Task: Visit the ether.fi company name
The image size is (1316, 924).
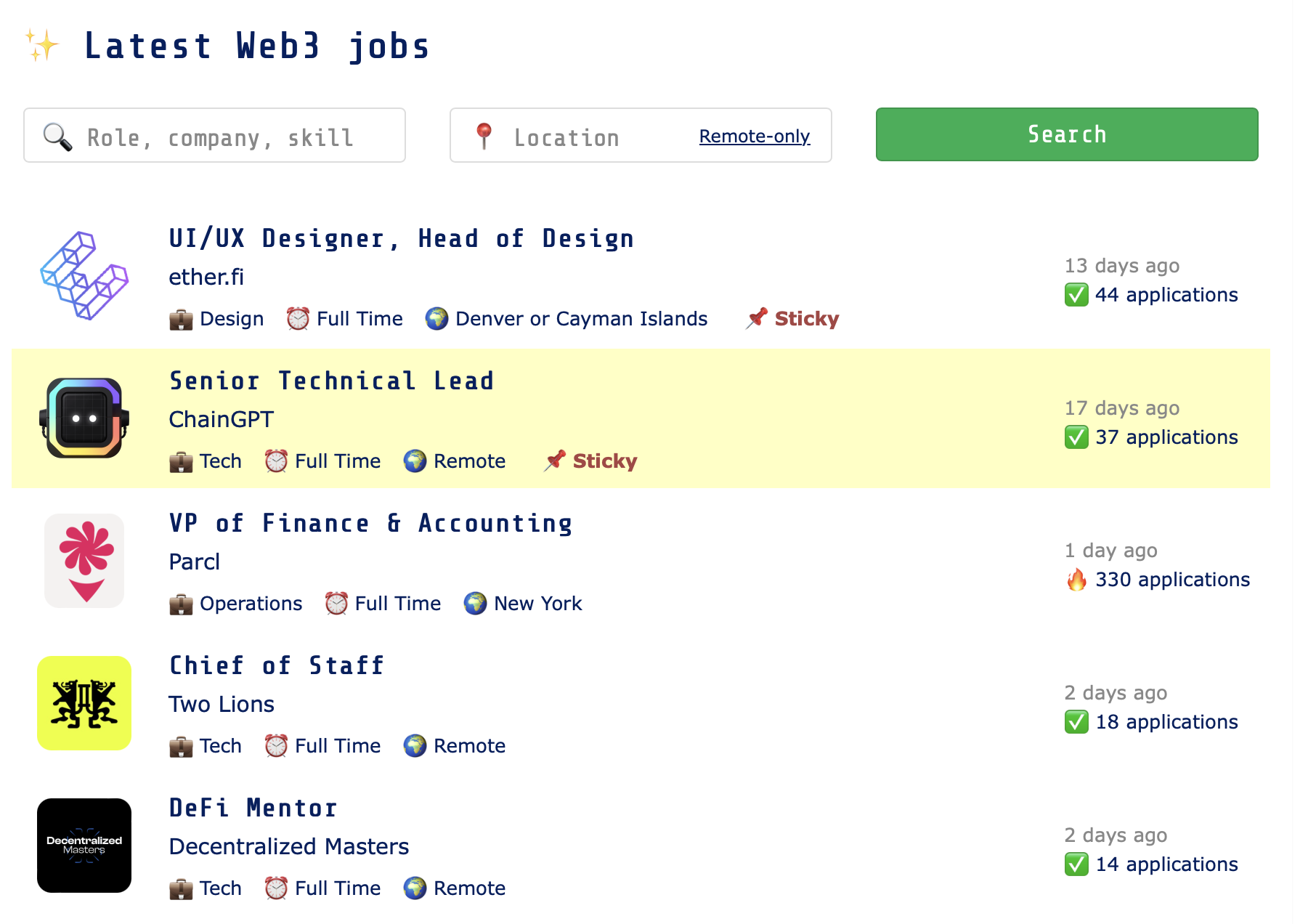Action: click(x=206, y=277)
